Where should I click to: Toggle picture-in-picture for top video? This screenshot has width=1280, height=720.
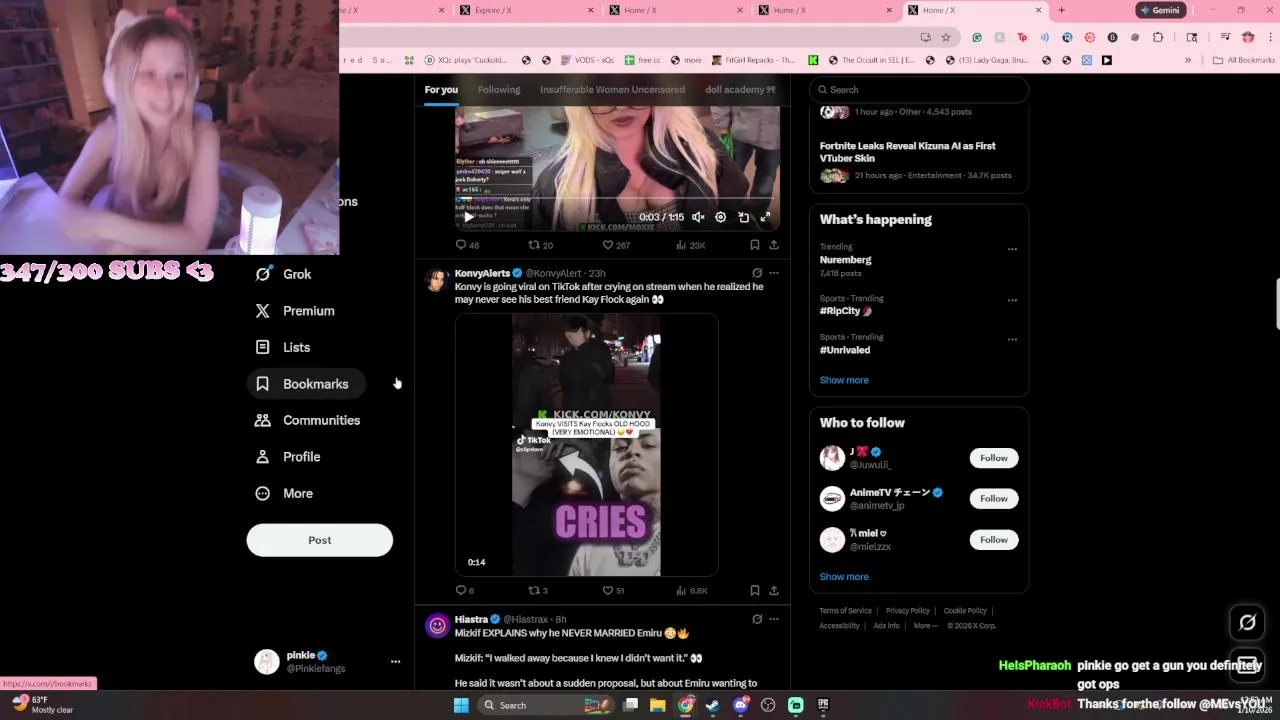pos(743,217)
